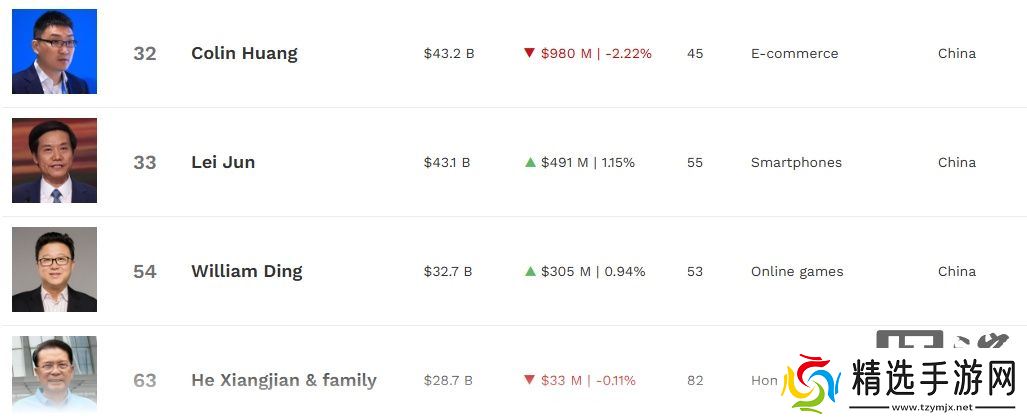Viewport: 1027px width, 420px height.
Task: Open the He Xiangjian & family link
Action: tap(284, 380)
